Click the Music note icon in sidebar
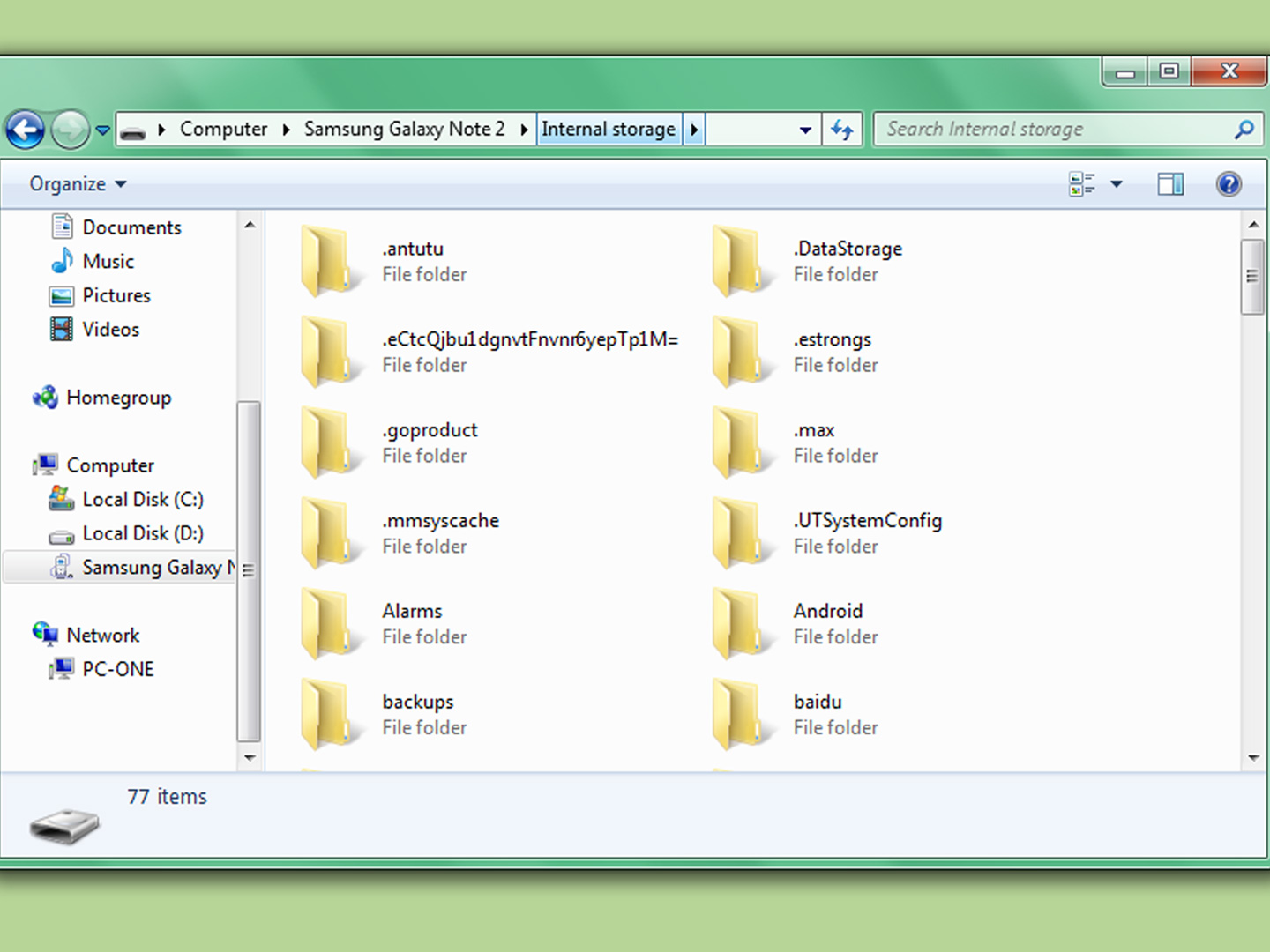 click(x=62, y=261)
